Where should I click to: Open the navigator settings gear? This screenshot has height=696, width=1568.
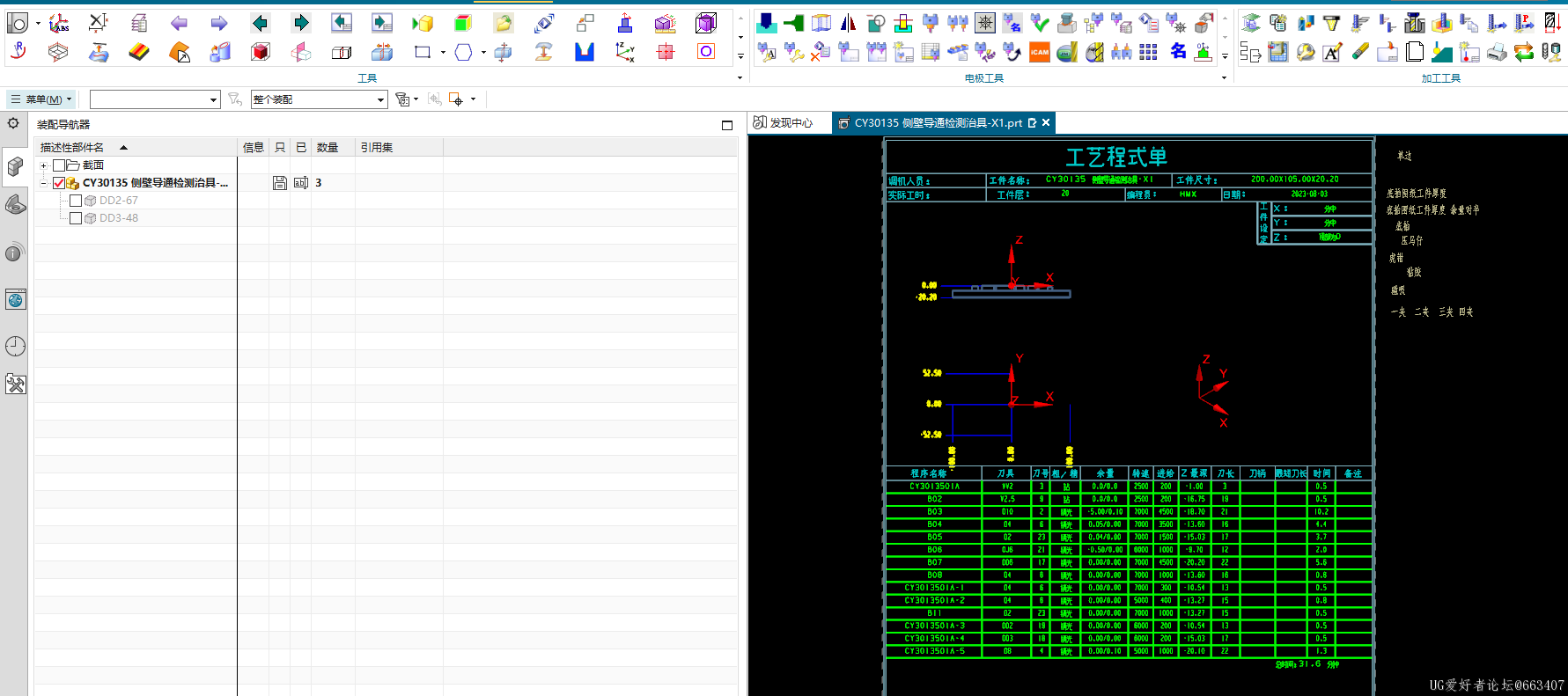13,123
